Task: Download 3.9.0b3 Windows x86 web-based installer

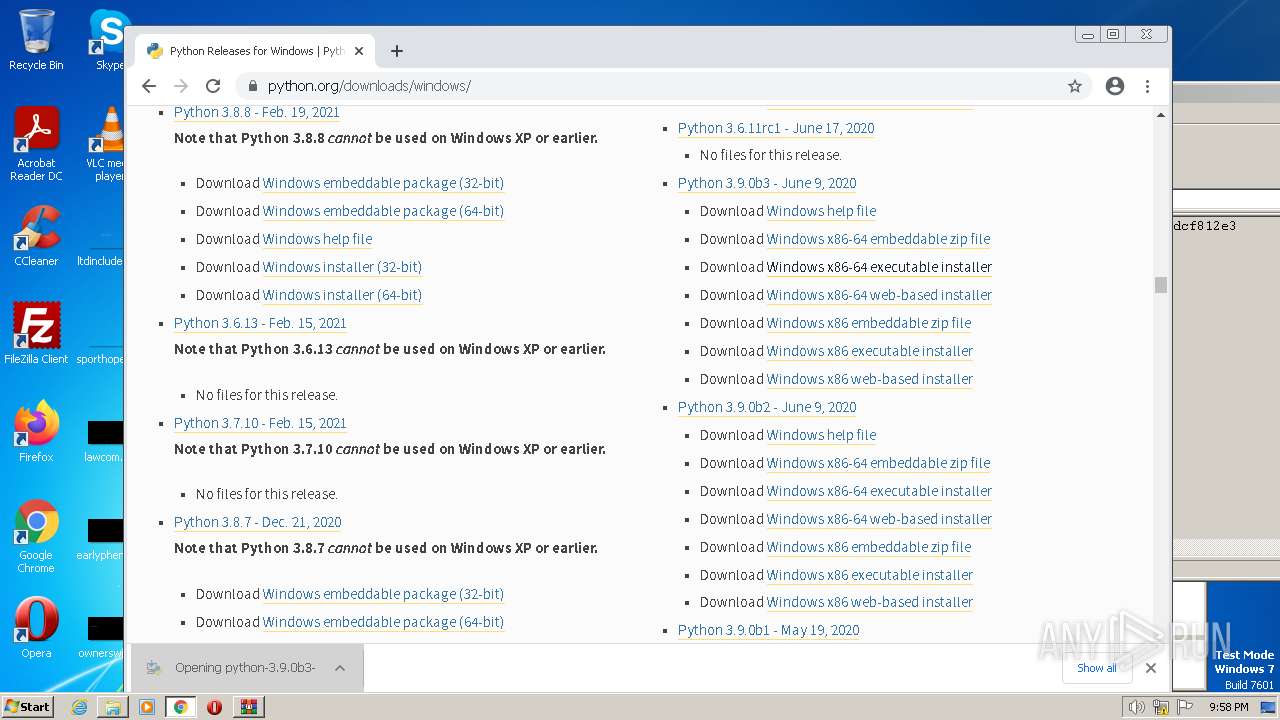Action: click(x=870, y=379)
